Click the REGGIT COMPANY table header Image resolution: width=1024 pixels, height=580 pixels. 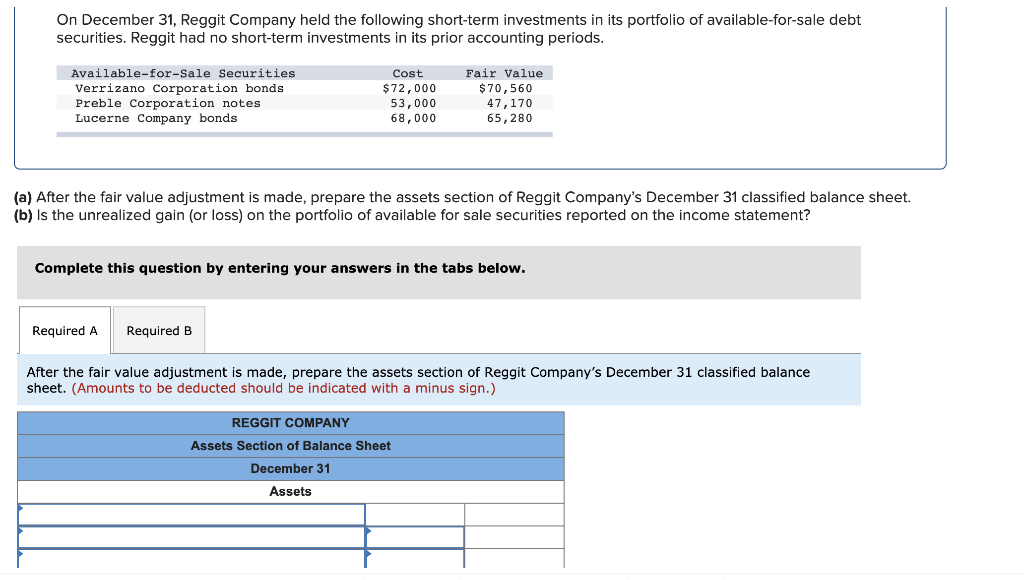pyautogui.click(x=290, y=422)
